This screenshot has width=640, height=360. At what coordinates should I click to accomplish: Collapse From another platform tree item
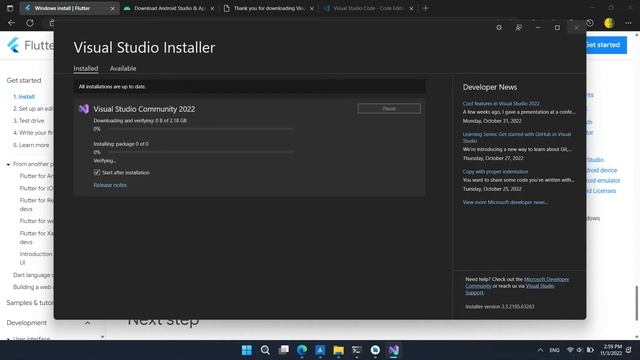coord(8,164)
